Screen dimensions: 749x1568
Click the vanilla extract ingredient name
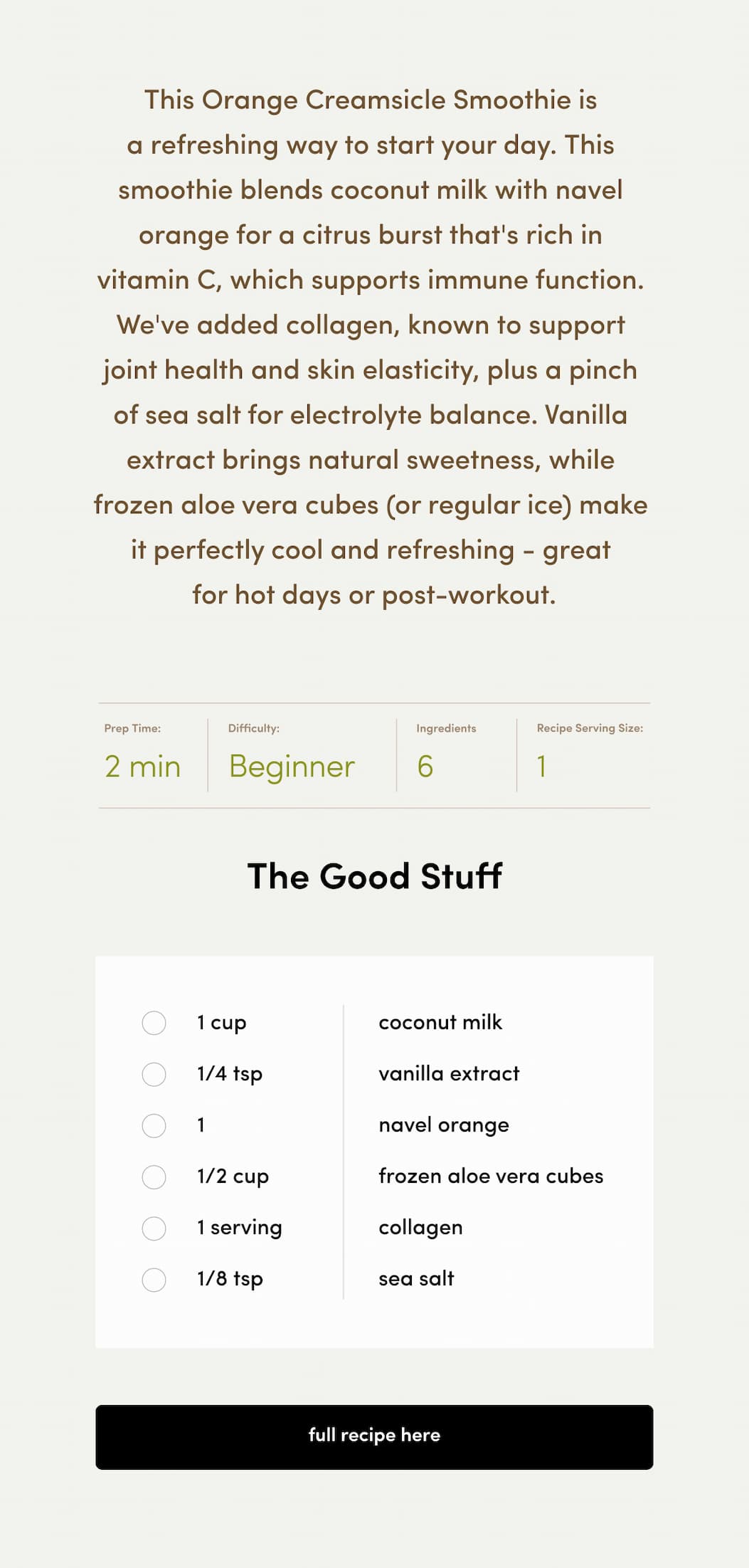pos(449,1073)
